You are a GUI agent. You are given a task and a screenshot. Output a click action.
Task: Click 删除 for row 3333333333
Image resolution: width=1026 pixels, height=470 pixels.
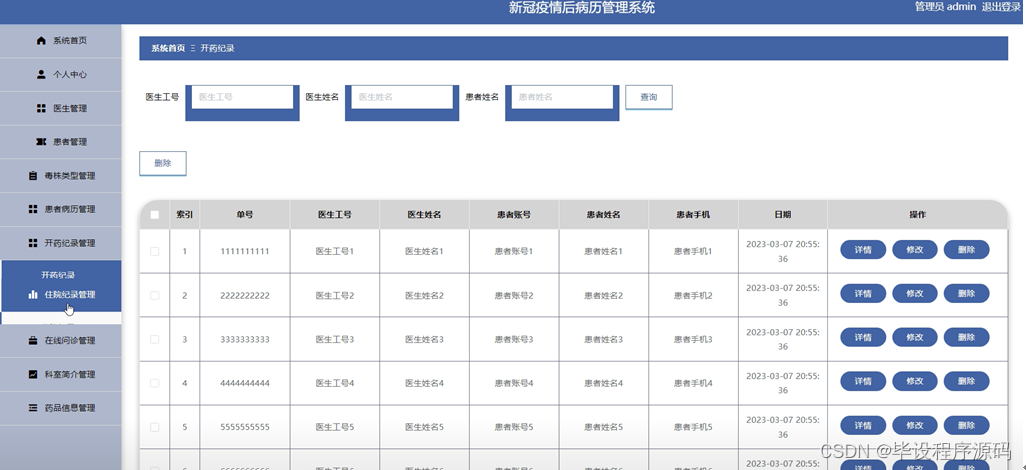click(966, 338)
